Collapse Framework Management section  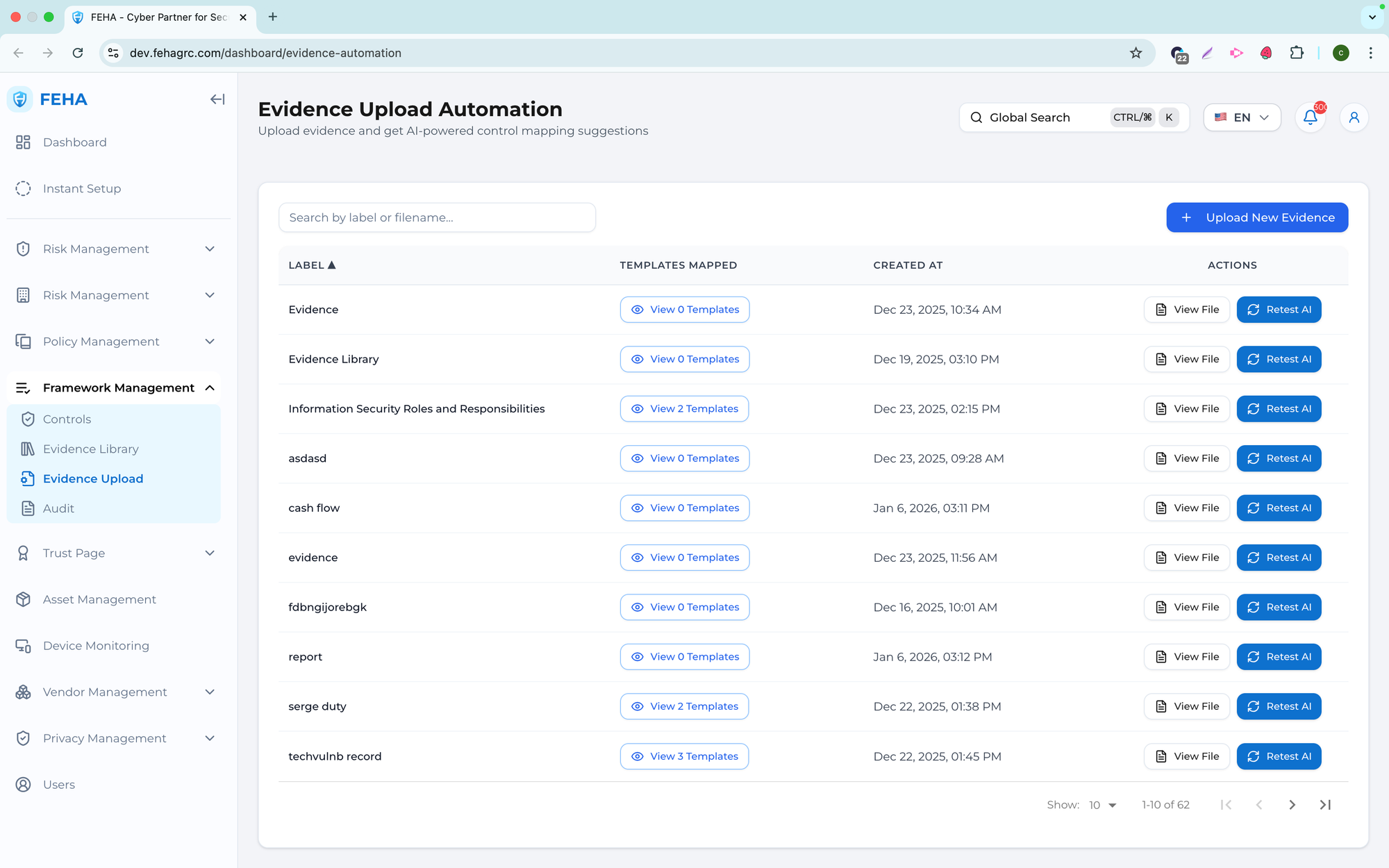[x=210, y=387]
